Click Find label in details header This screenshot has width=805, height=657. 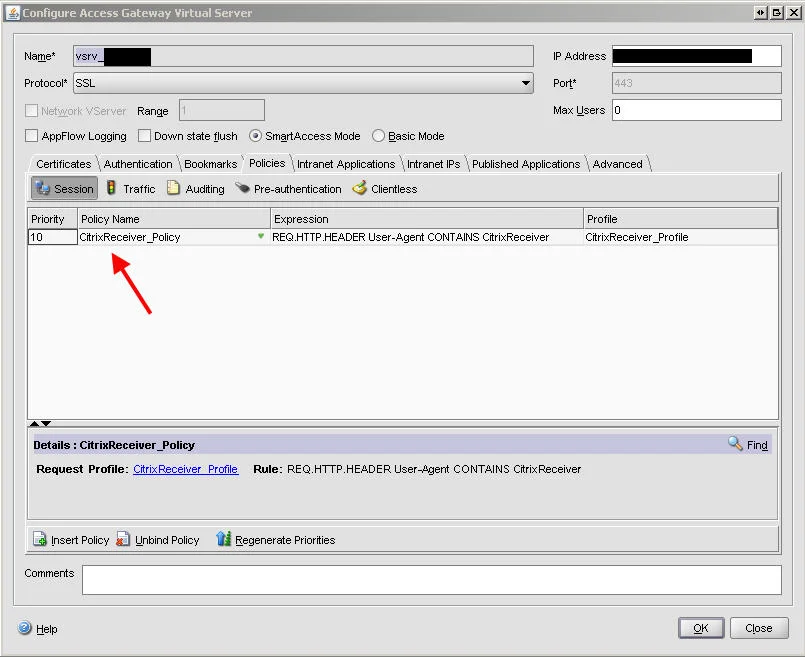(757, 445)
